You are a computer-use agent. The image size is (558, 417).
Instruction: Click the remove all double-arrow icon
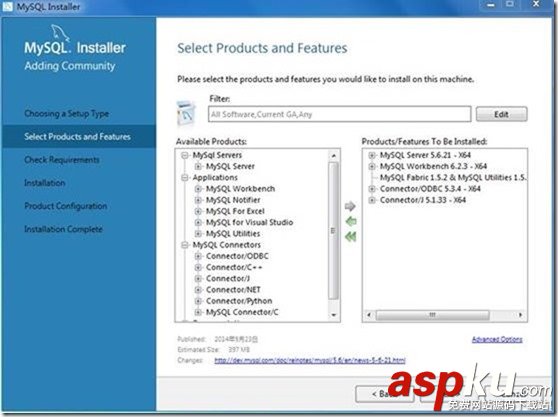[351, 237]
